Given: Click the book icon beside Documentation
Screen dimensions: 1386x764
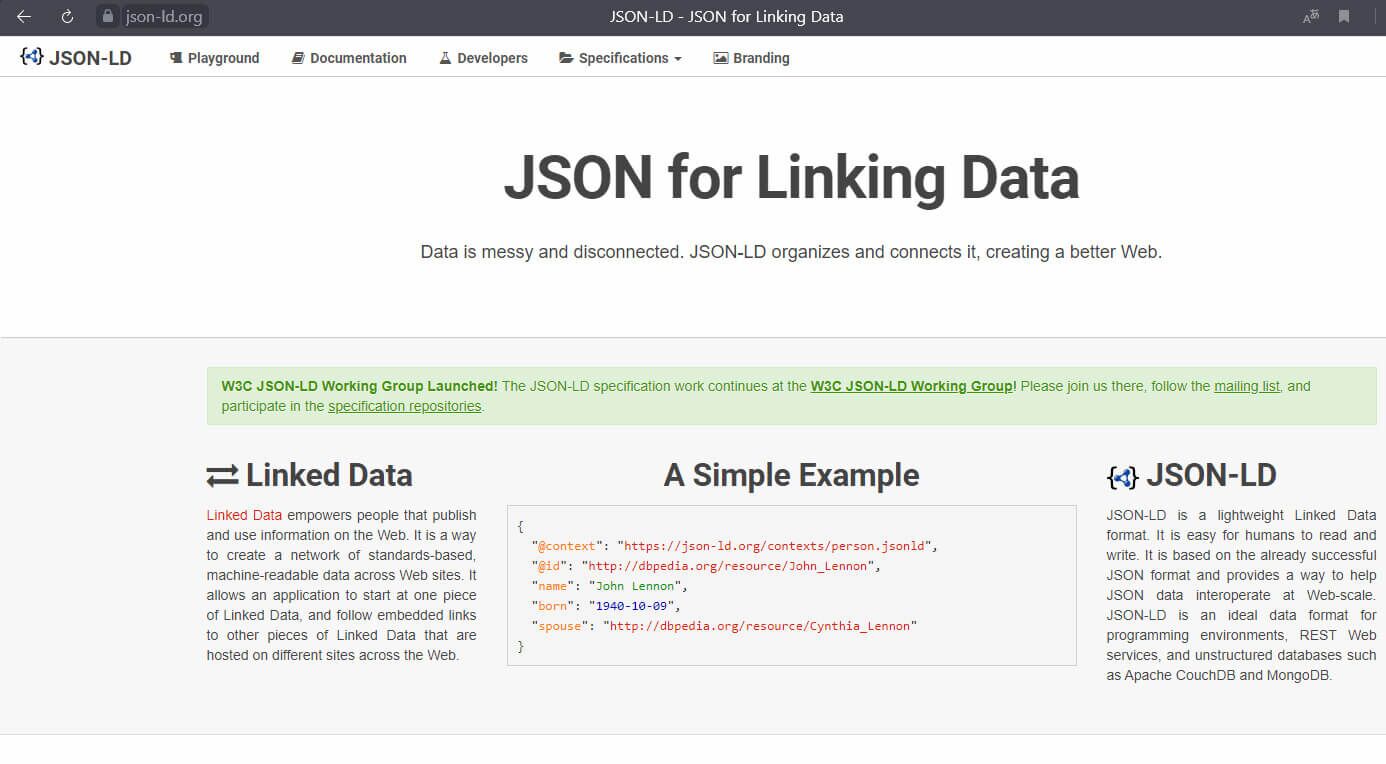Looking at the screenshot, I should click(296, 57).
